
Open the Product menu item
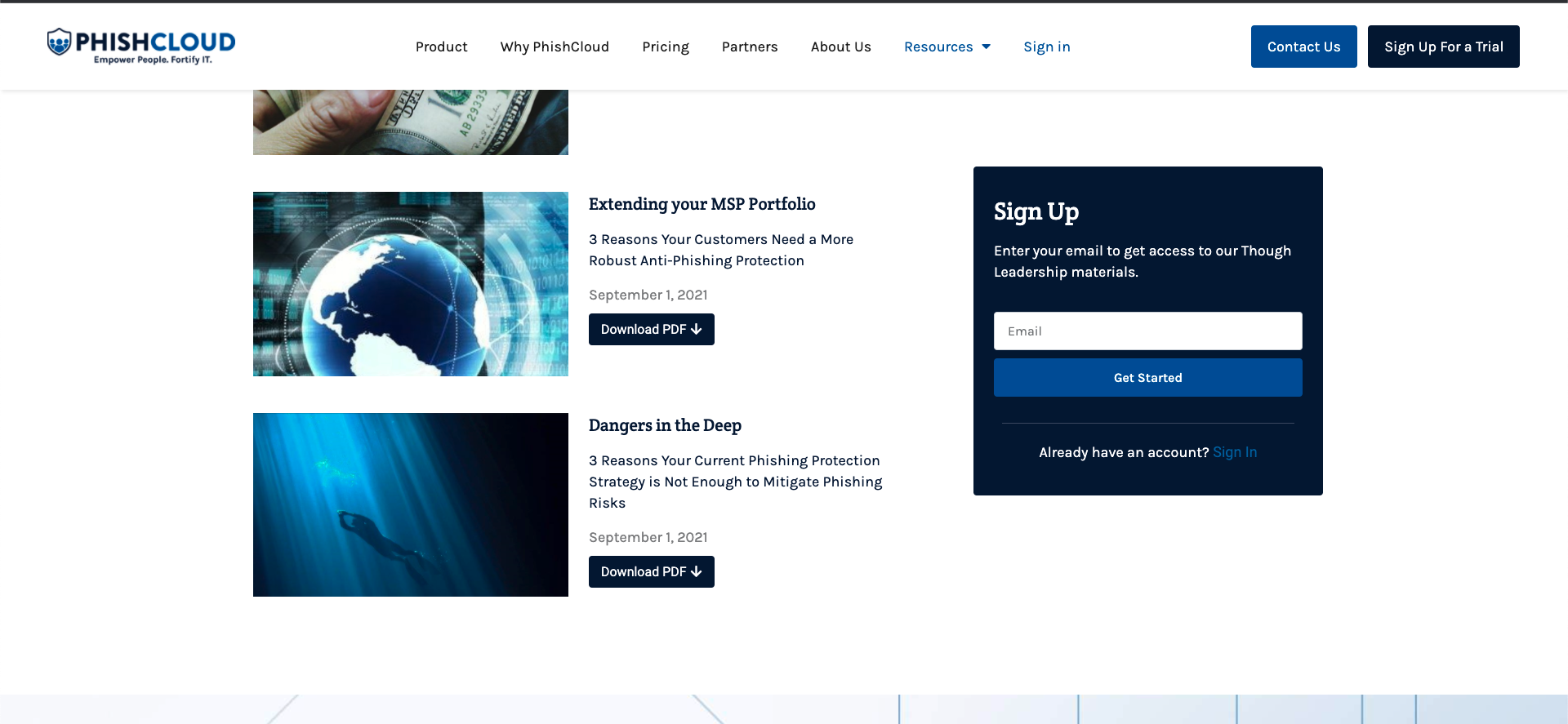point(441,47)
